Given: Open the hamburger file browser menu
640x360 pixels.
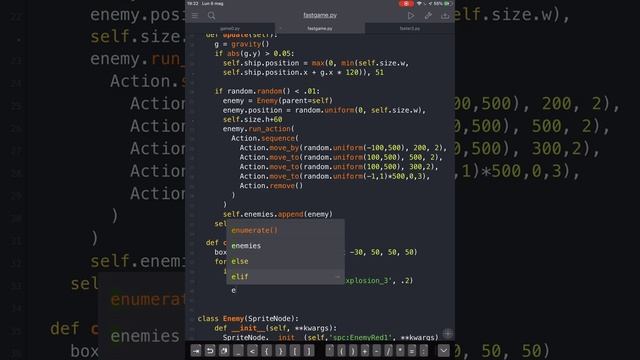Looking at the screenshot, I should pyautogui.click(x=195, y=16).
